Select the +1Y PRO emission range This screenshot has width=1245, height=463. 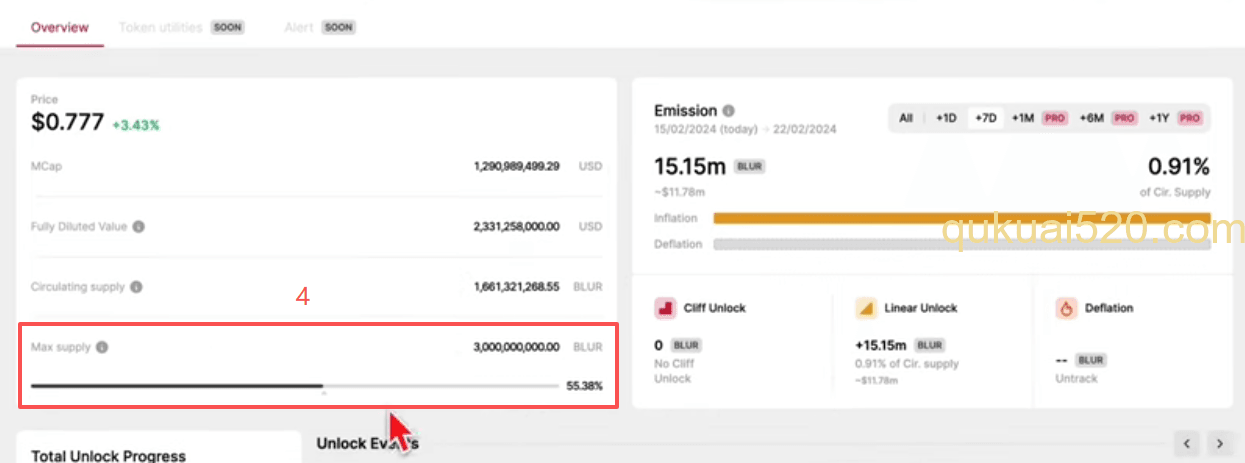pos(1175,118)
